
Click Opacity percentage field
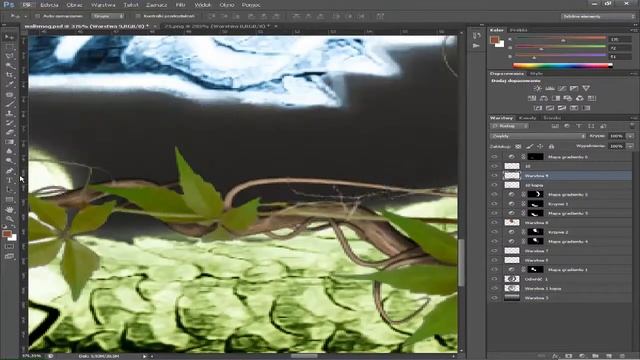click(x=616, y=136)
